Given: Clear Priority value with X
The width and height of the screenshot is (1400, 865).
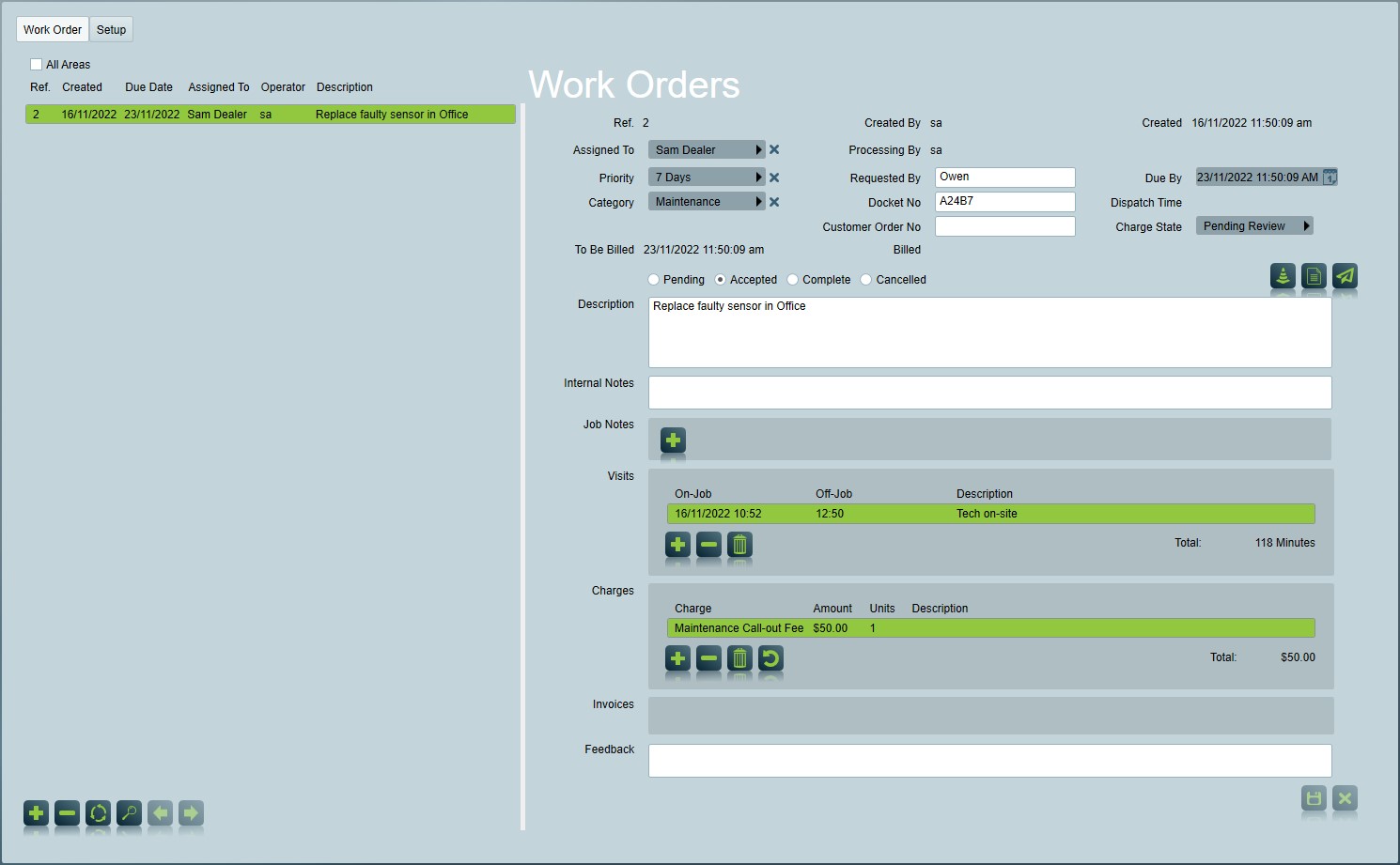Looking at the screenshot, I should tap(774, 178).
